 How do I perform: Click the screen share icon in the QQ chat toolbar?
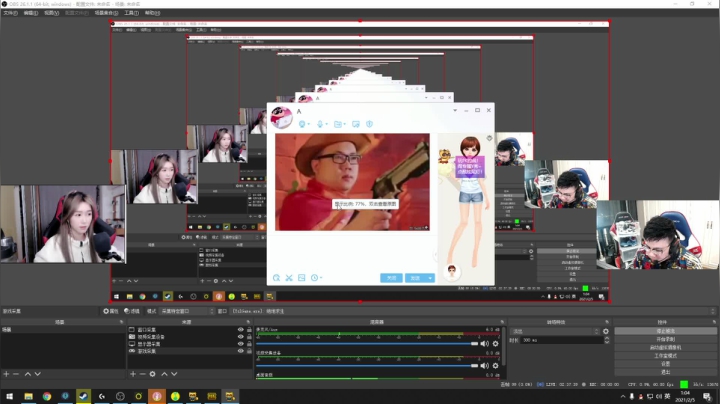[356, 124]
